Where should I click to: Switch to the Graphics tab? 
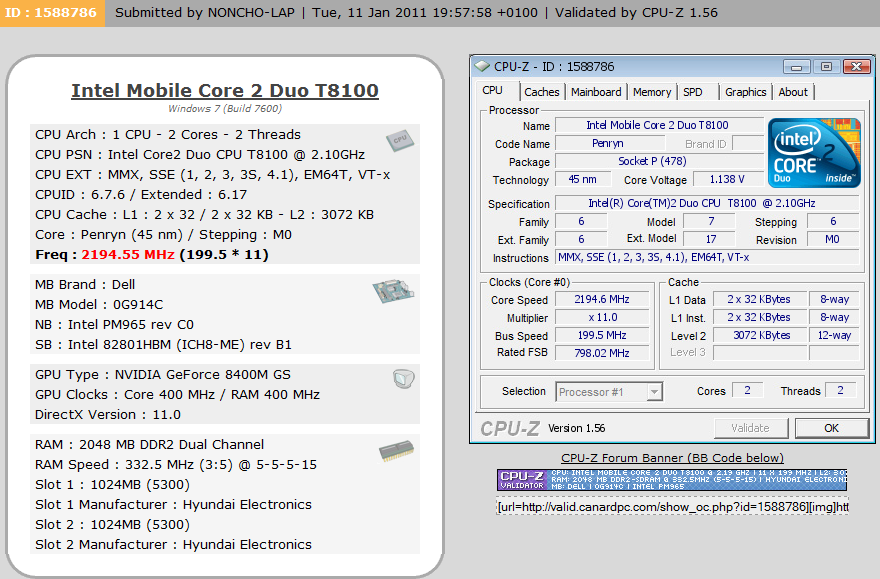[745, 92]
